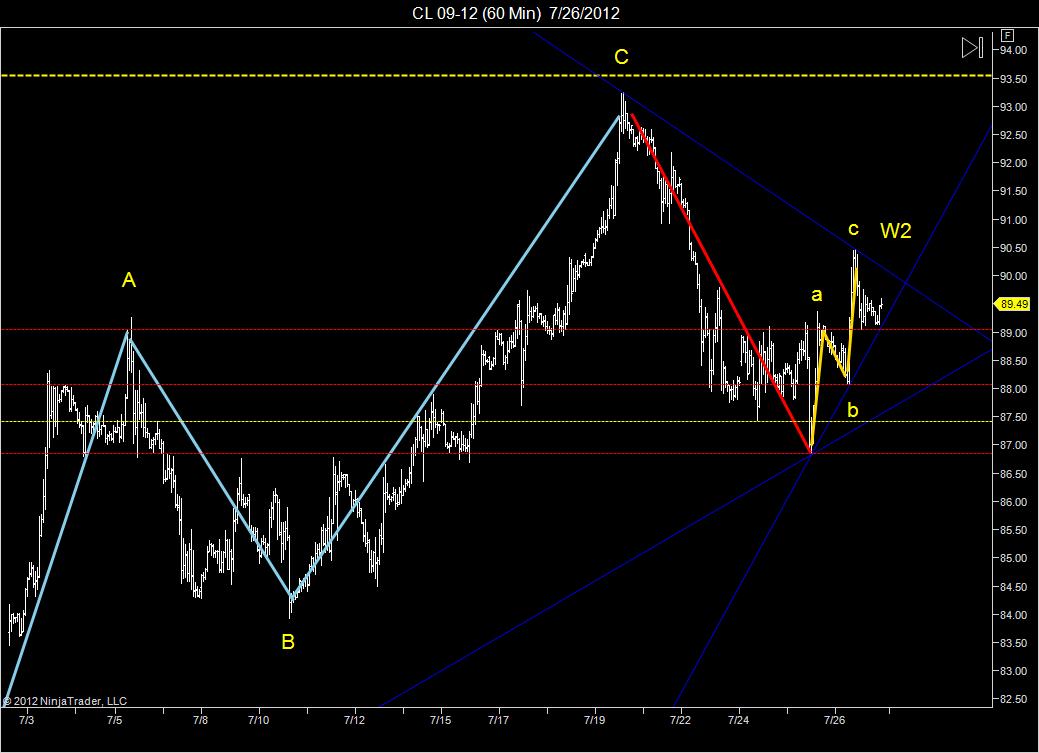
Task: Click the 7/22 date label on time axis
Action: coord(681,720)
